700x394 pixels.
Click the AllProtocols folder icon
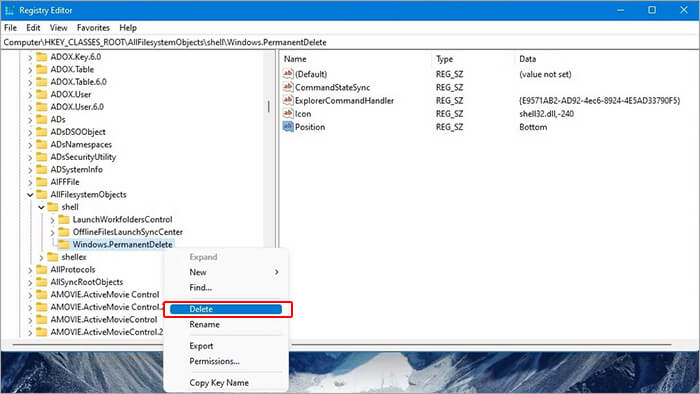tap(42, 269)
